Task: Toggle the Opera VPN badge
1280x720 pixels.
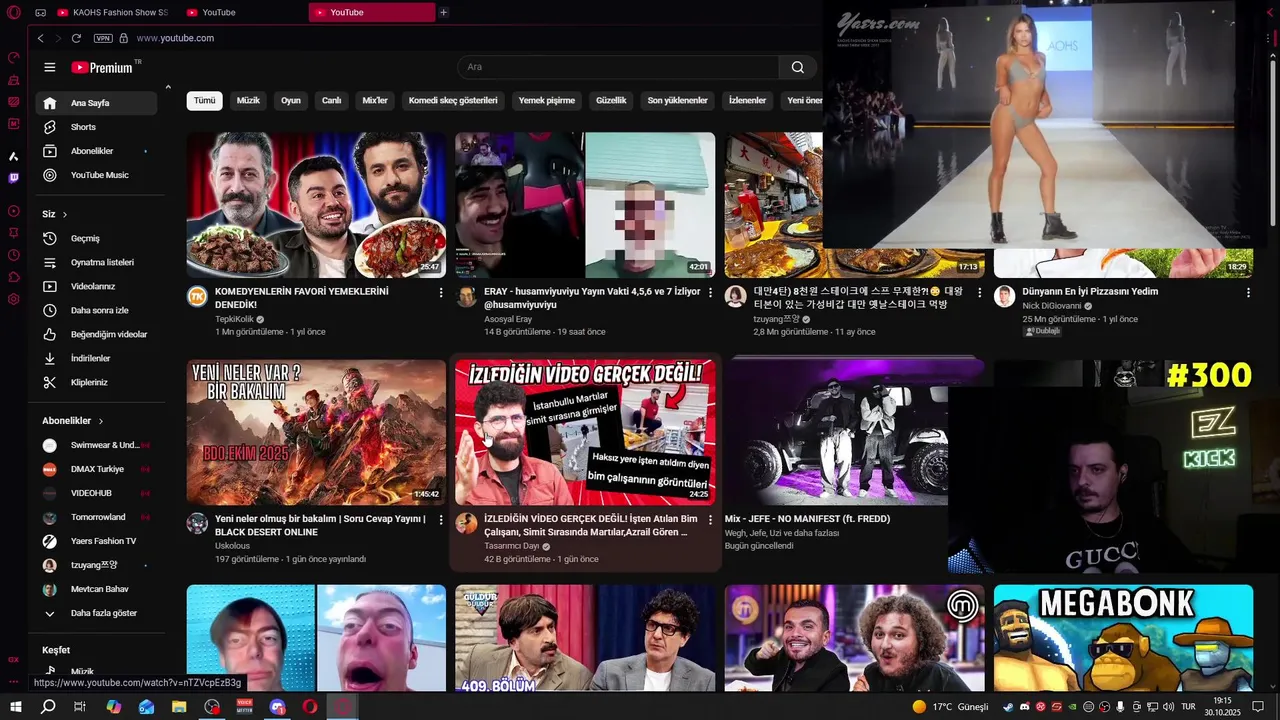Action: (x=103, y=38)
